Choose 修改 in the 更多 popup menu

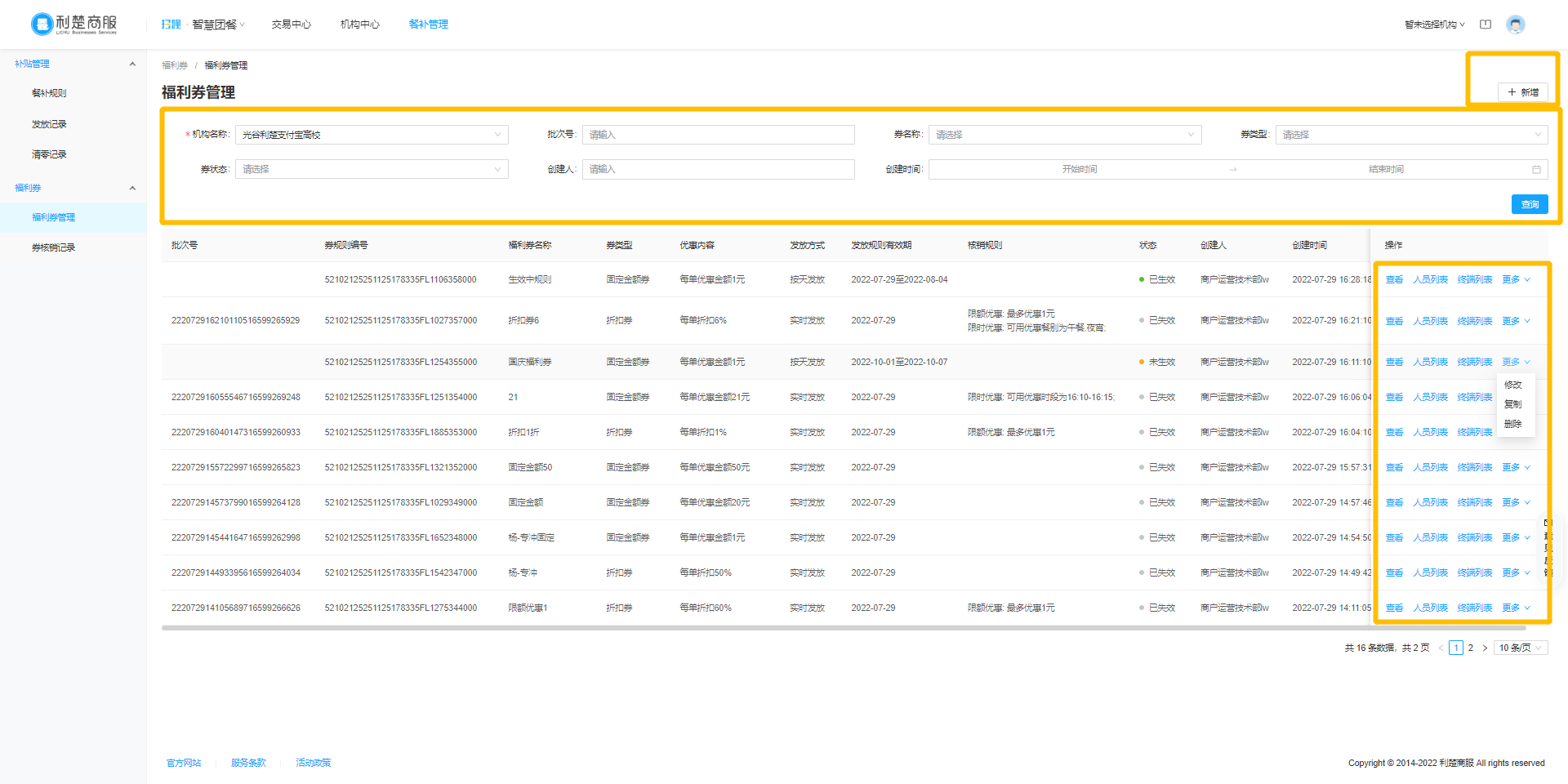point(1513,385)
